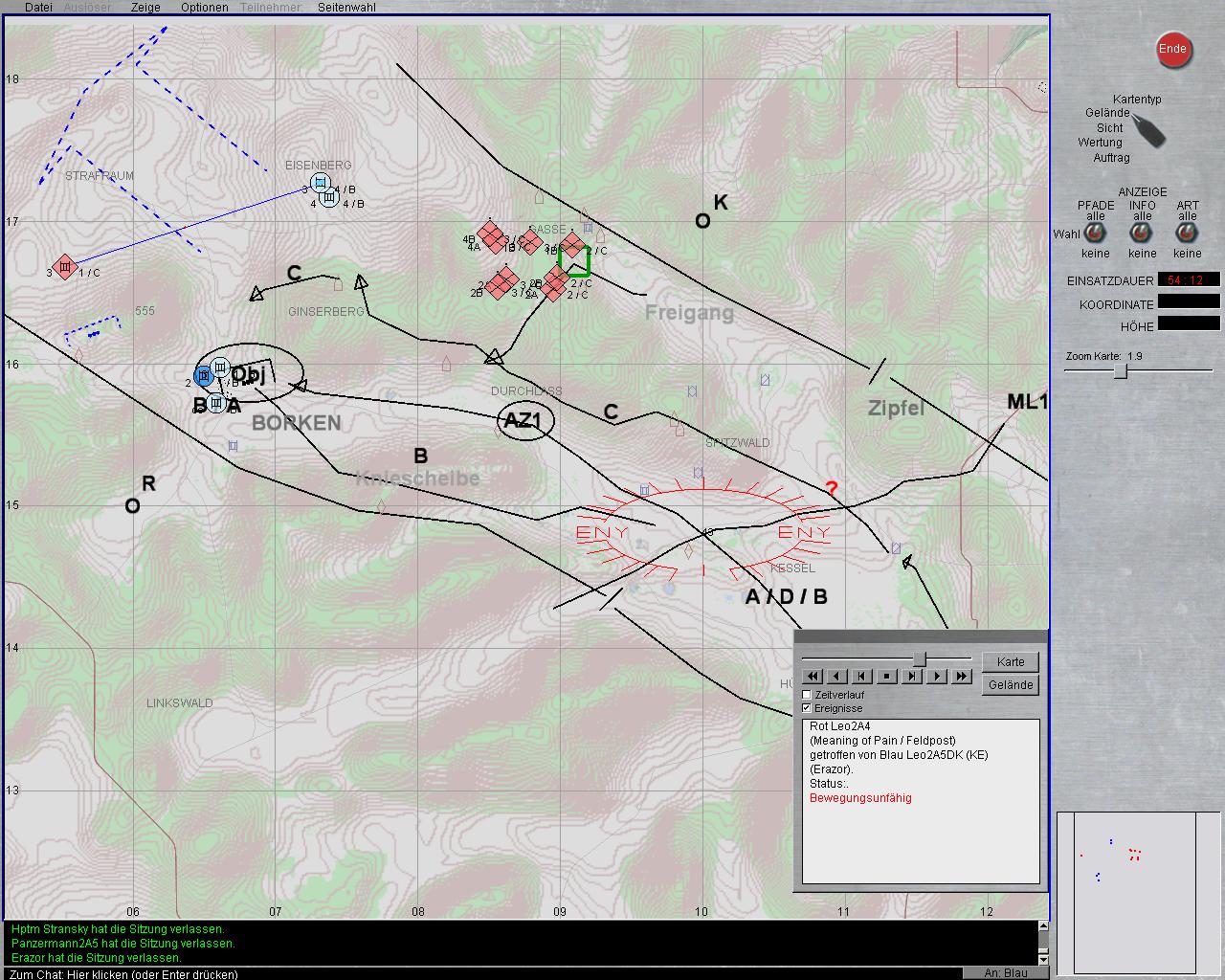Click the red Ende button
The width and height of the screenshot is (1225, 980).
pyautogui.click(x=1172, y=50)
